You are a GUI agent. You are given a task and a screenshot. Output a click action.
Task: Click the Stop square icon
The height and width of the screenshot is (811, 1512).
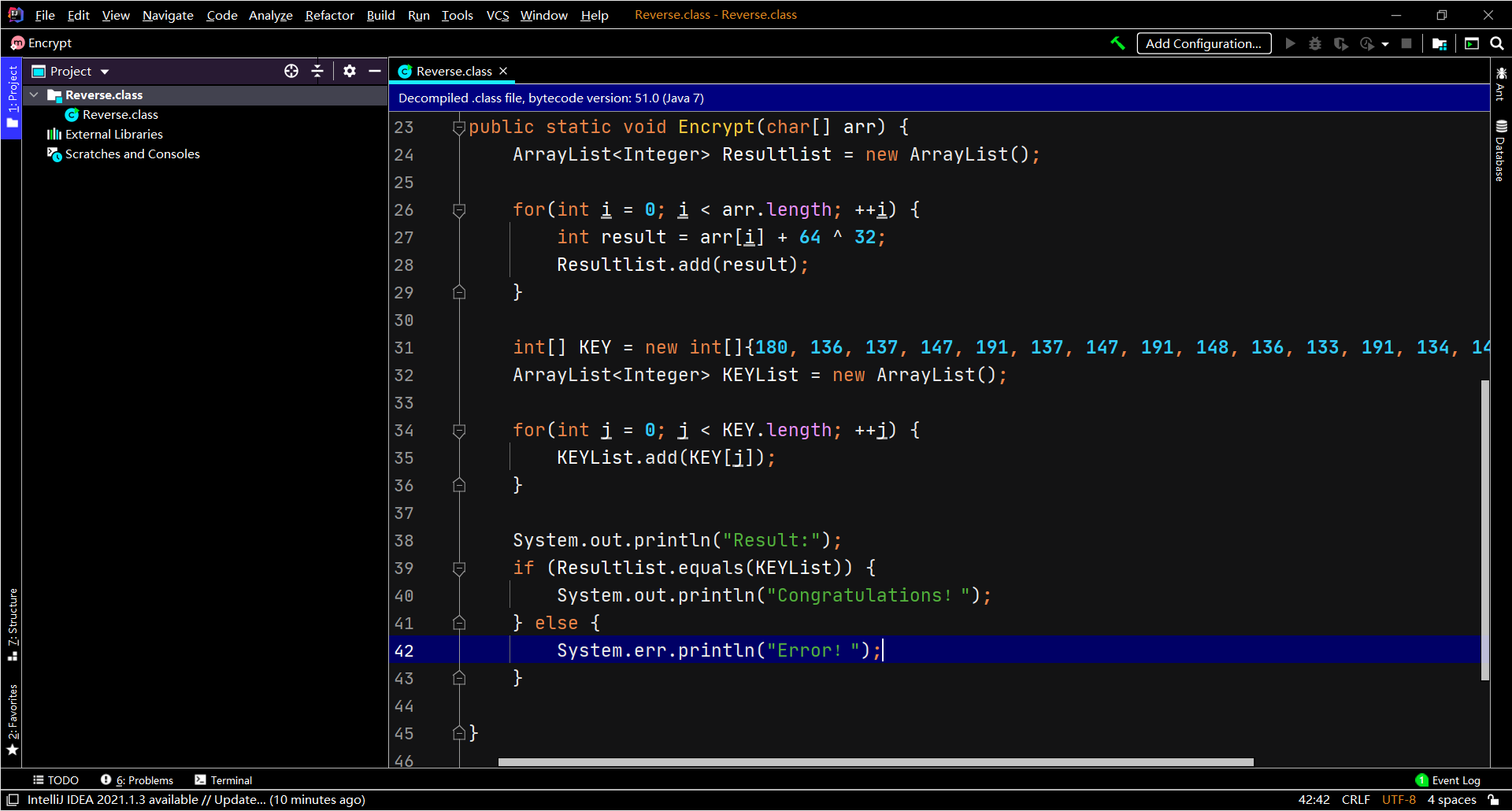pos(1406,43)
